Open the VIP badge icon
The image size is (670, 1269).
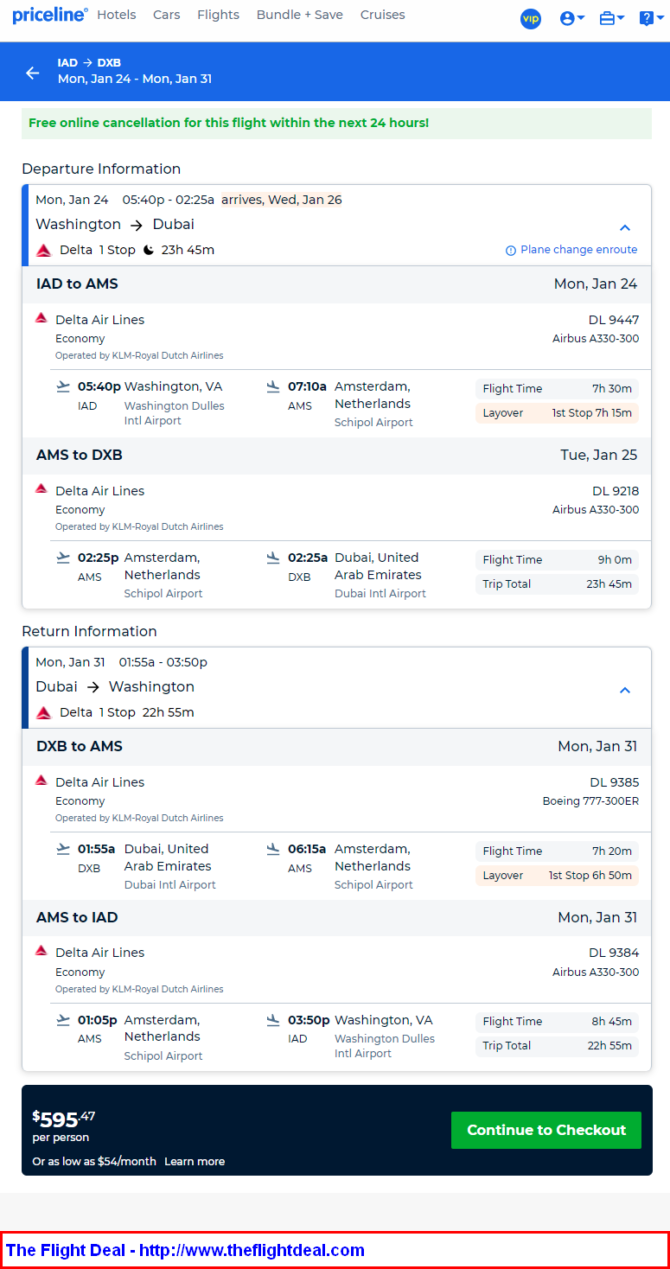coord(531,18)
